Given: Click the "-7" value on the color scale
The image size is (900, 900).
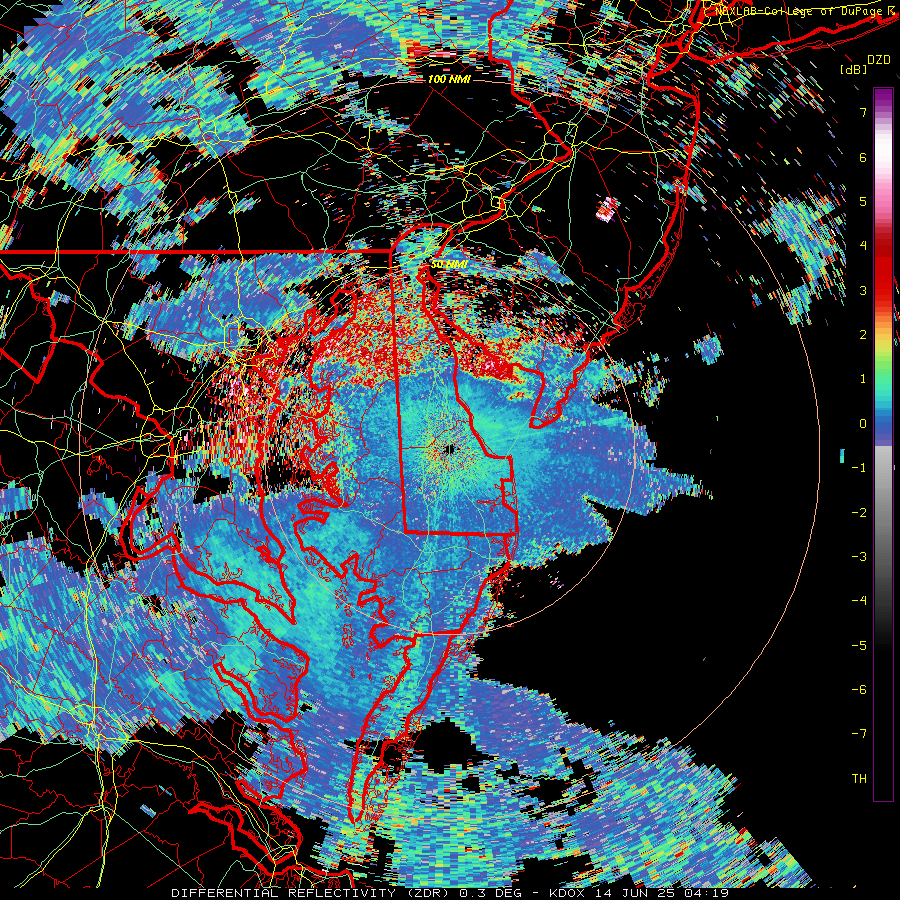Looking at the screenshot, I should click(859, 734).
